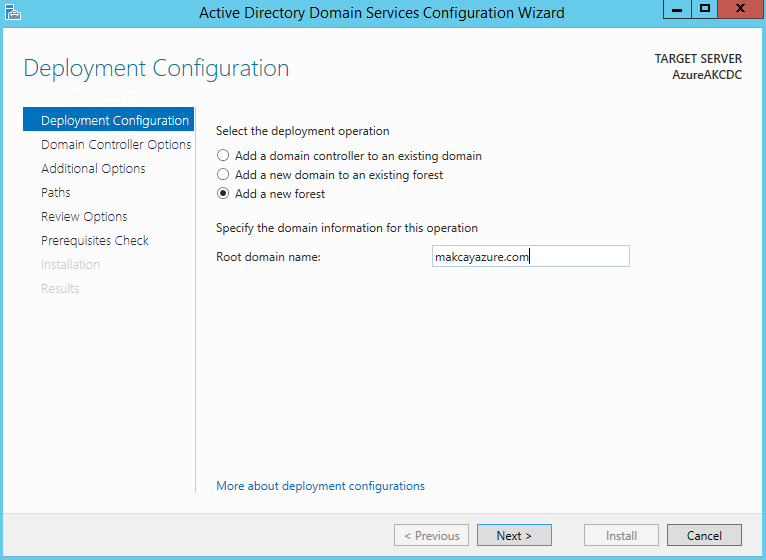This screenshot has height=560, width=766.
Task: Click Select the deployment operation text
Action: 303,131
